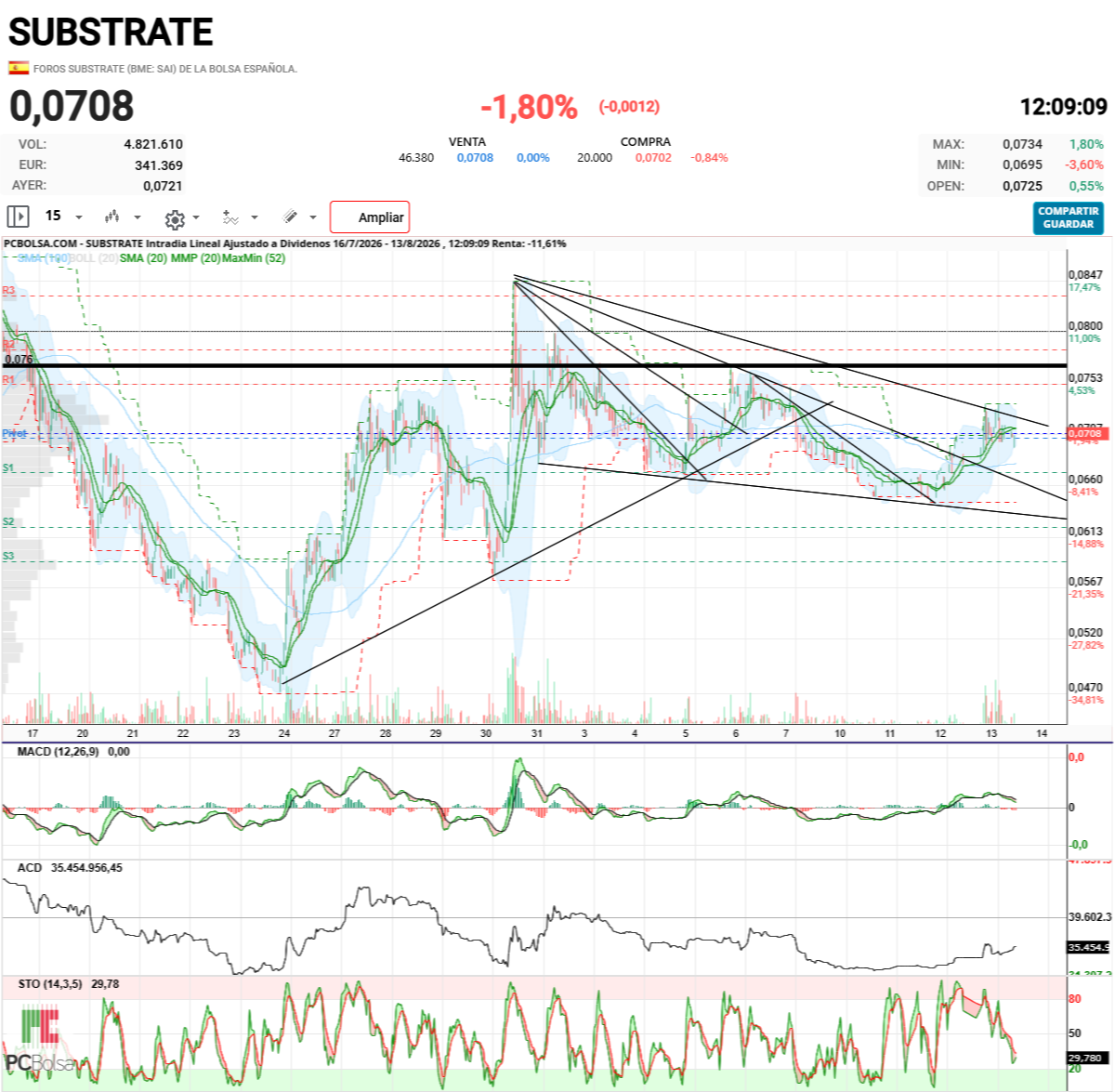The image size is (1115, 1092).
Task: Click the Ampliar button
Action: (370, 217)
